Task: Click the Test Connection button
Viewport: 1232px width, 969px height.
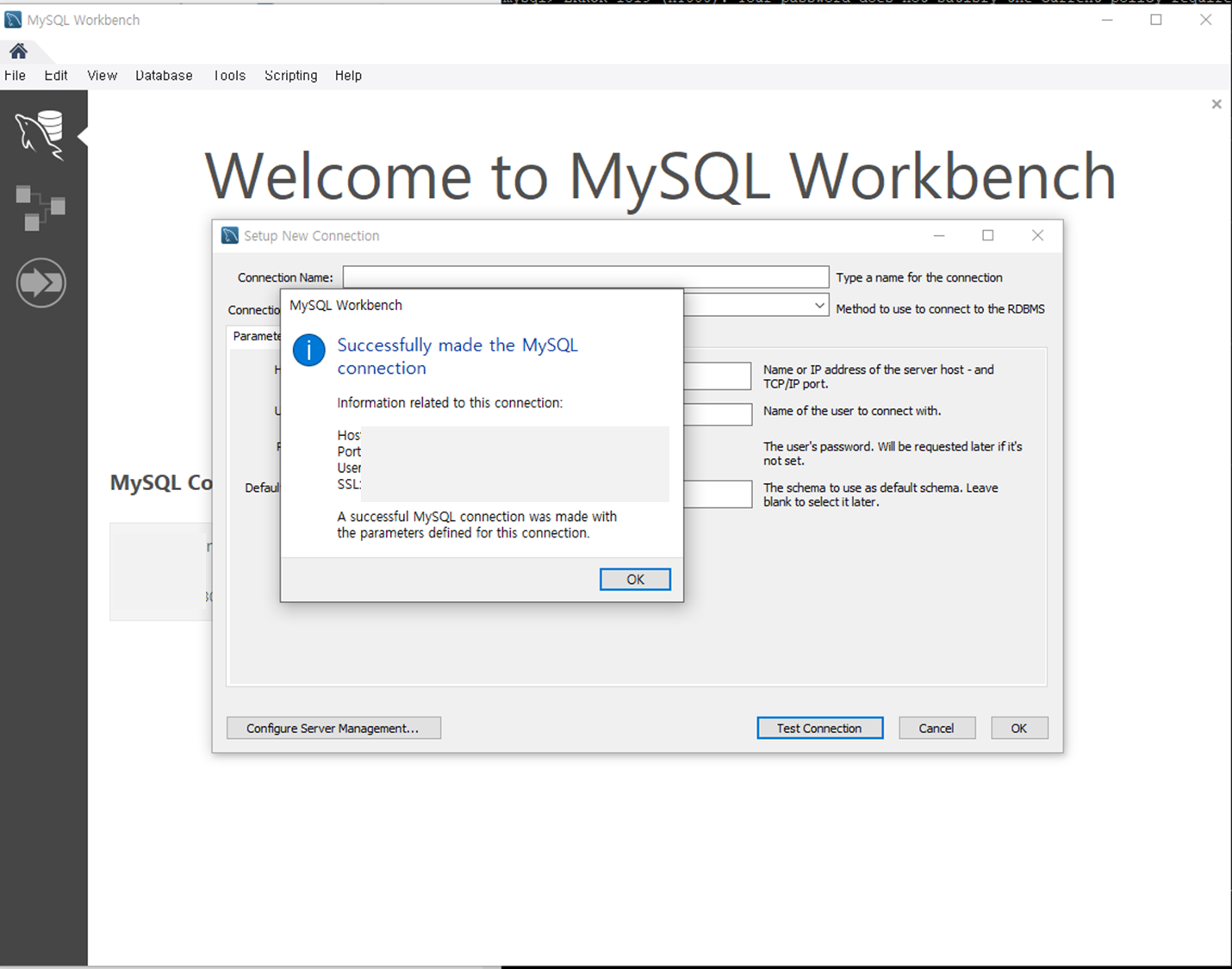Action: pos(819,728)
